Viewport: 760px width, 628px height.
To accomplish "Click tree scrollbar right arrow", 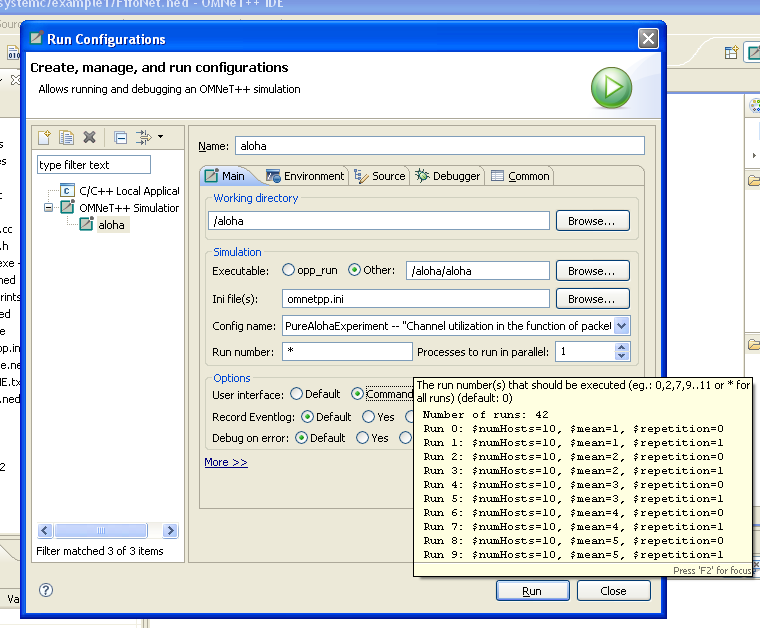I will point(170,530).
